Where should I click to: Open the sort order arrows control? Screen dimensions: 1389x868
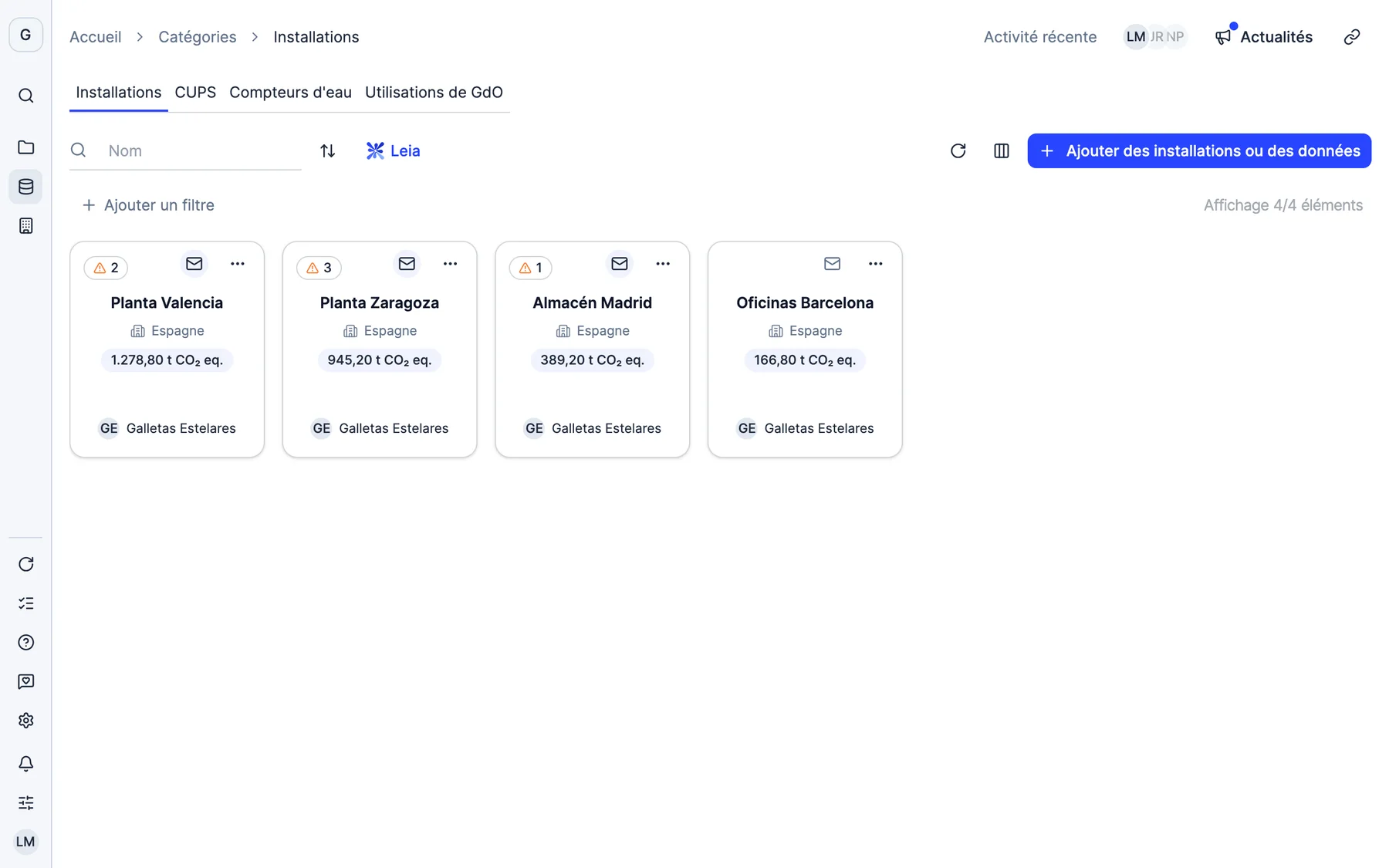pos(327,150)
